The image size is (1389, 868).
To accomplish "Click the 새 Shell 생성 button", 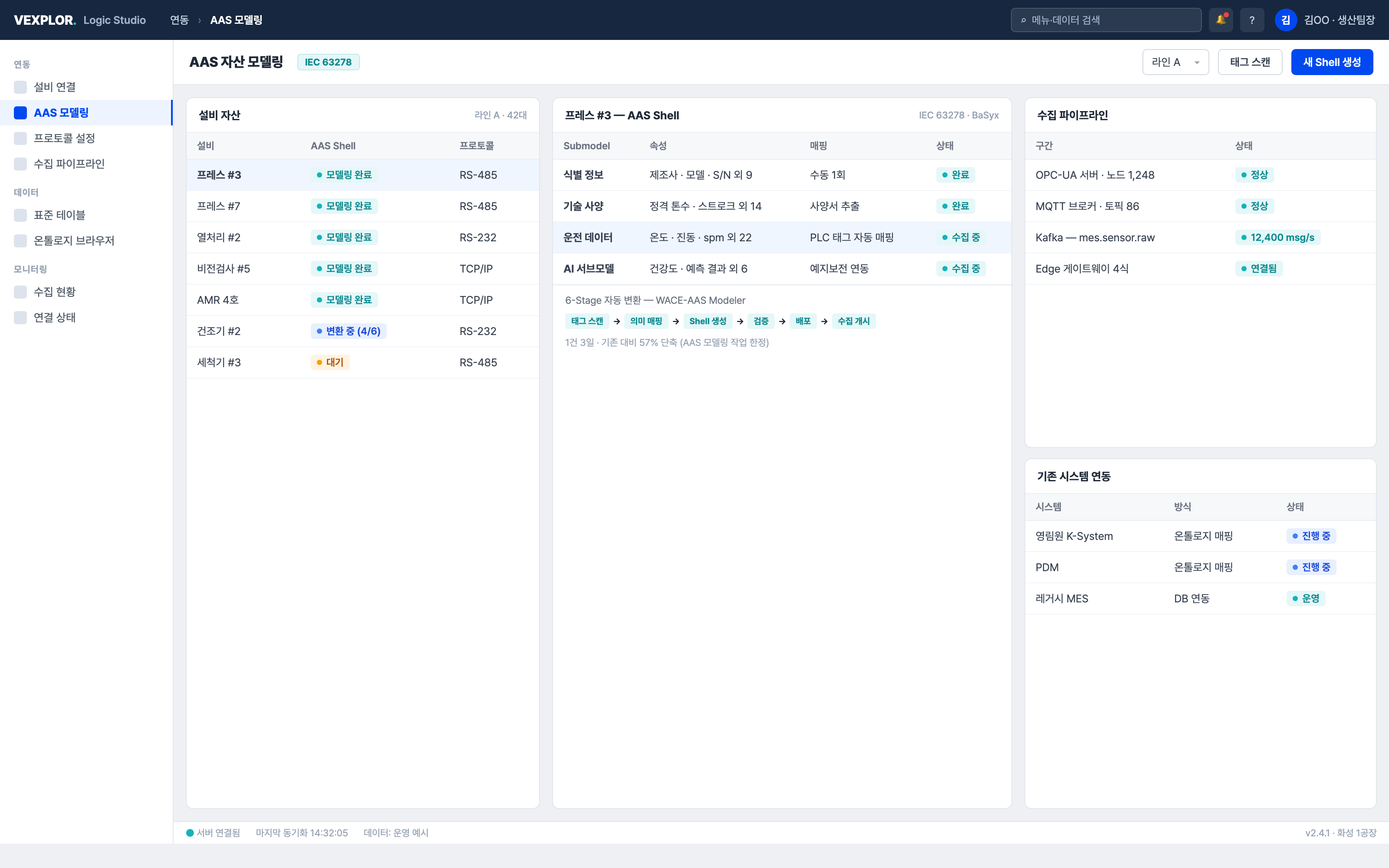I will point(1332,62).
